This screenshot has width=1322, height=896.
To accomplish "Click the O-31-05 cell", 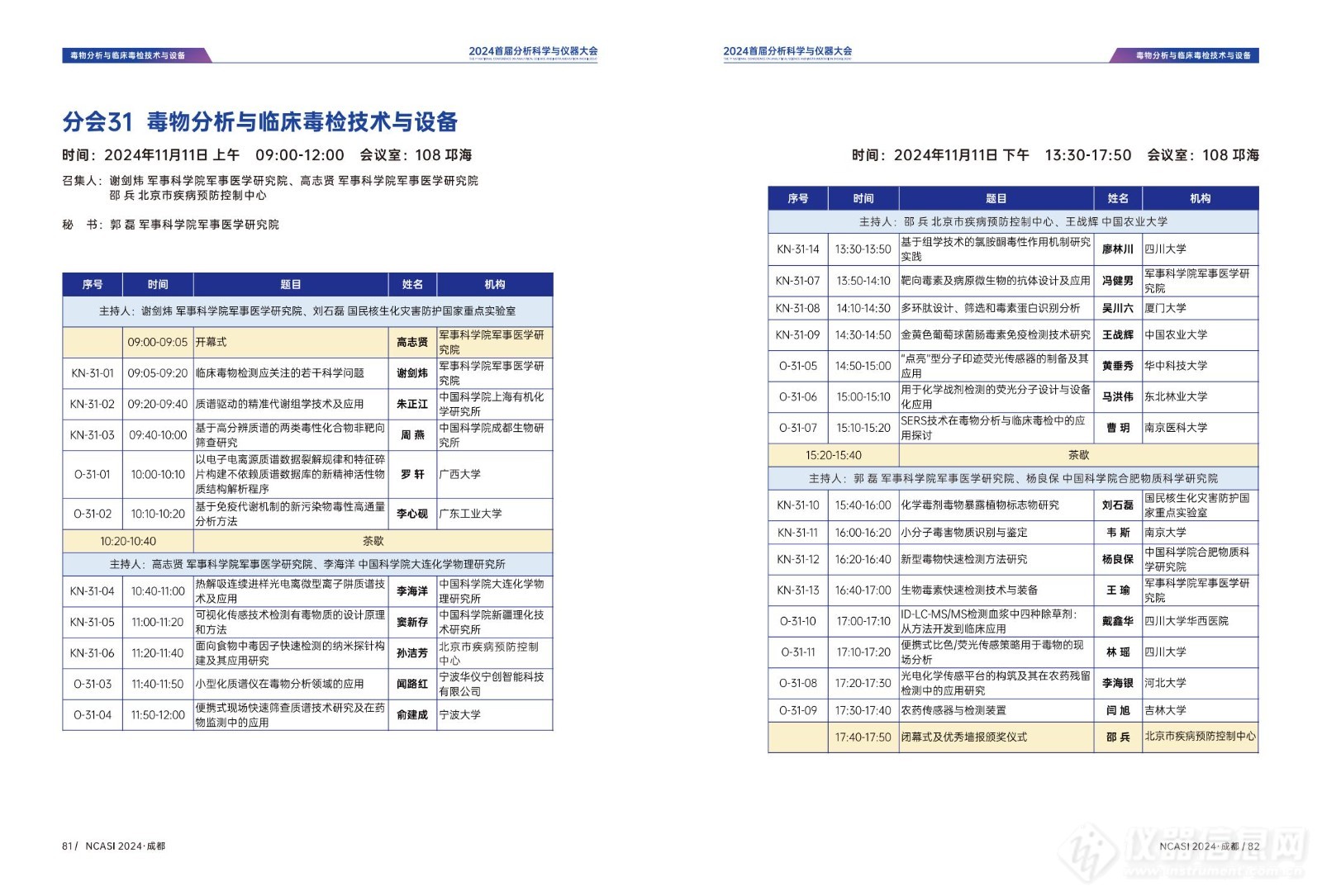I will pyautogui.click(x=798, y=366).
